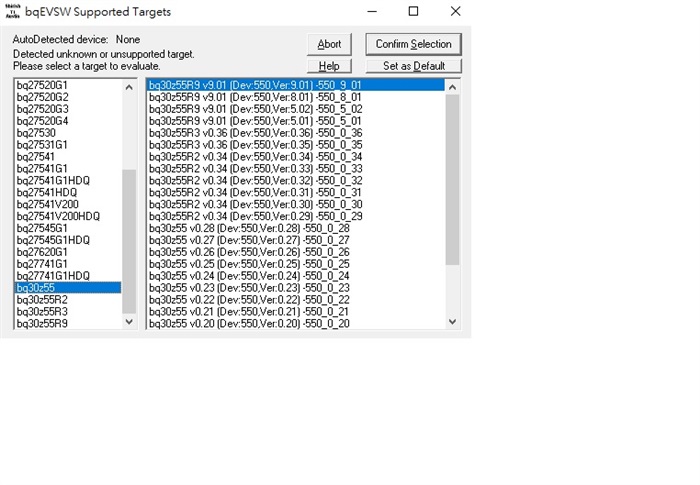Select bq27520G2 in device list

click(x=68, y=97)
